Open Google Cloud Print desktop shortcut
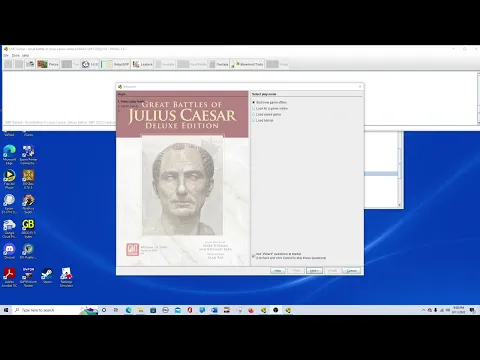Screen dimensions: 480x360 pos(9,228)
